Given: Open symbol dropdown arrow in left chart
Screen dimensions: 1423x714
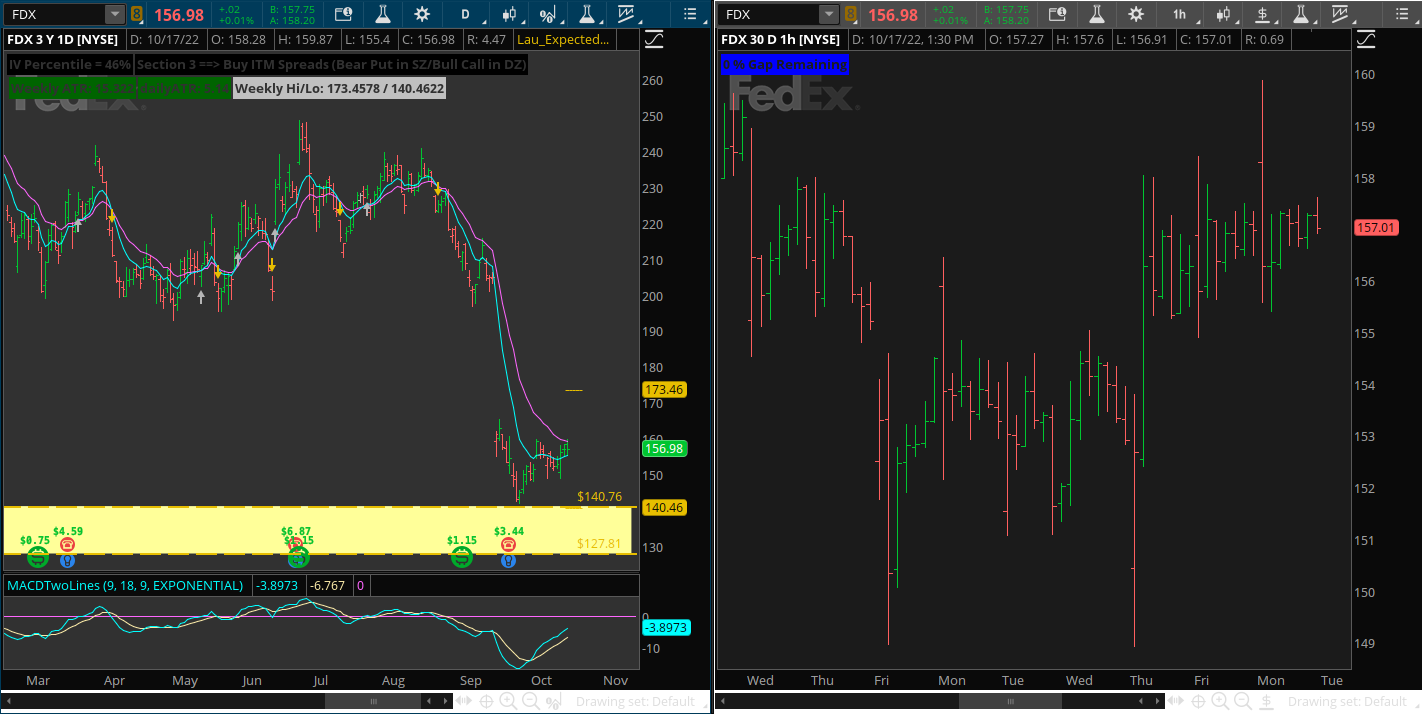Looking at the screenshot, I should point(115,14).
